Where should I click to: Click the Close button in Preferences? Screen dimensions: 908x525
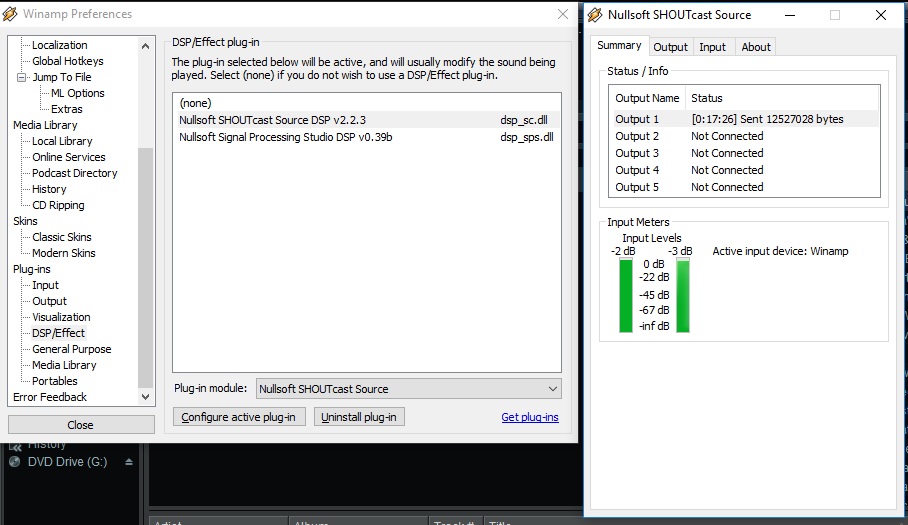(x=80, y=425)
